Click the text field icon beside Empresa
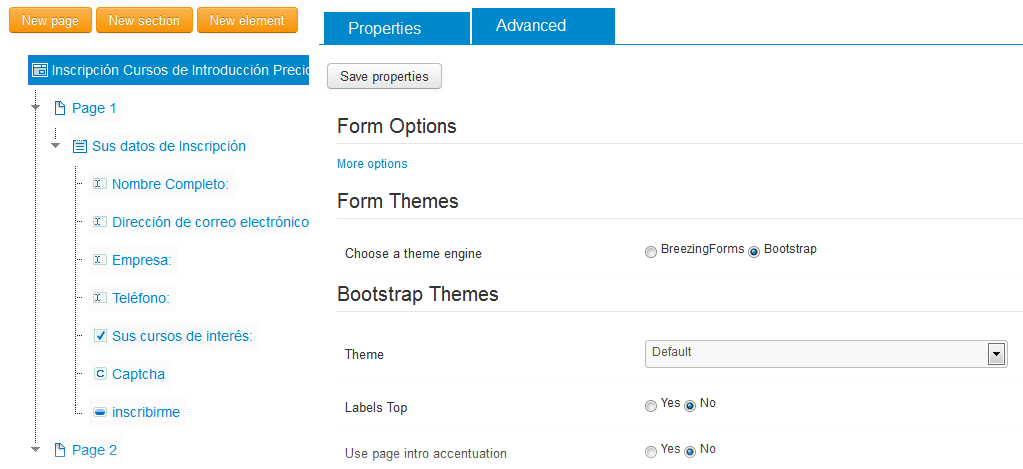 [99, 260]
